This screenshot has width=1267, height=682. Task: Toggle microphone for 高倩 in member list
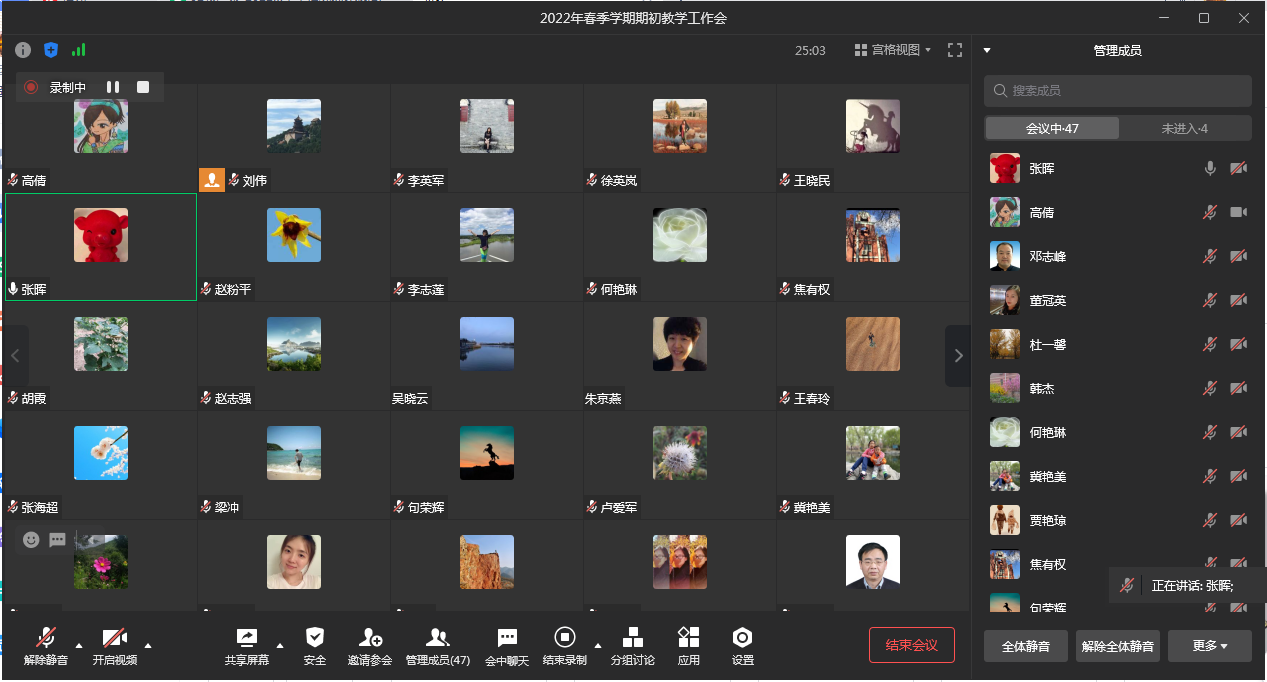click(1210, 212)
